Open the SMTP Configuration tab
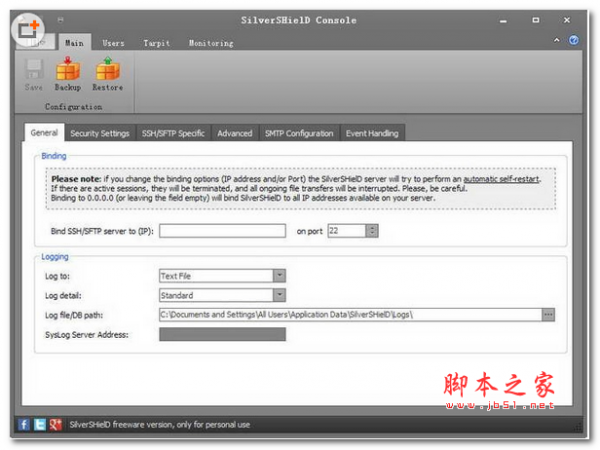The width and height of the screenshot is (600, 450). click(299, 134)
